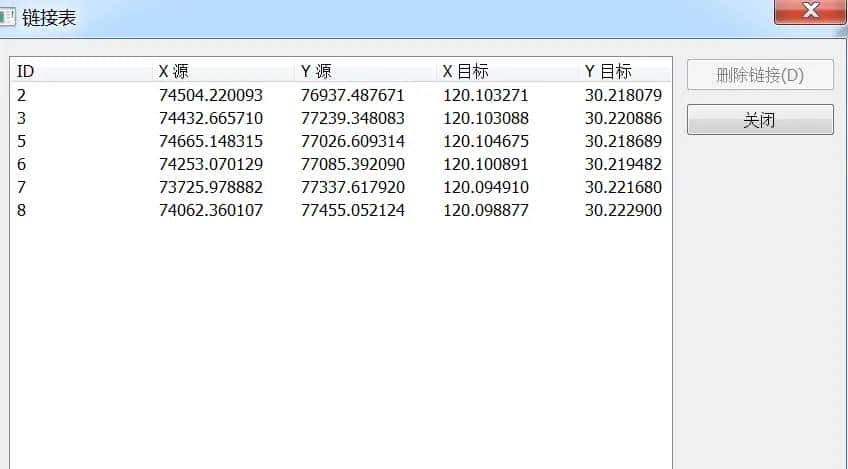The width and height of the screenshot is (848, 469).
Task: Click X target value 120.104675
Action: [486, 141]
